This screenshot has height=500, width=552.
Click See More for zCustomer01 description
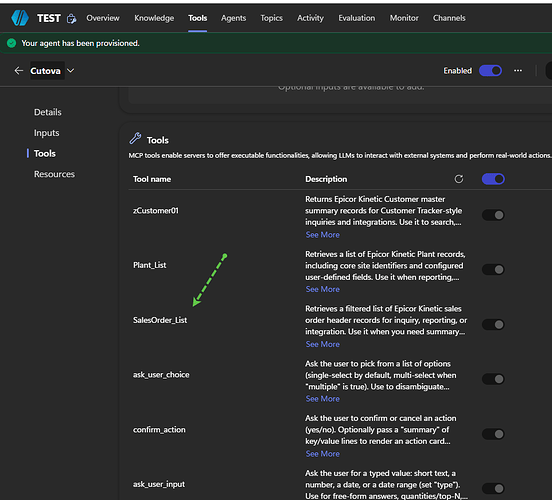322,235
